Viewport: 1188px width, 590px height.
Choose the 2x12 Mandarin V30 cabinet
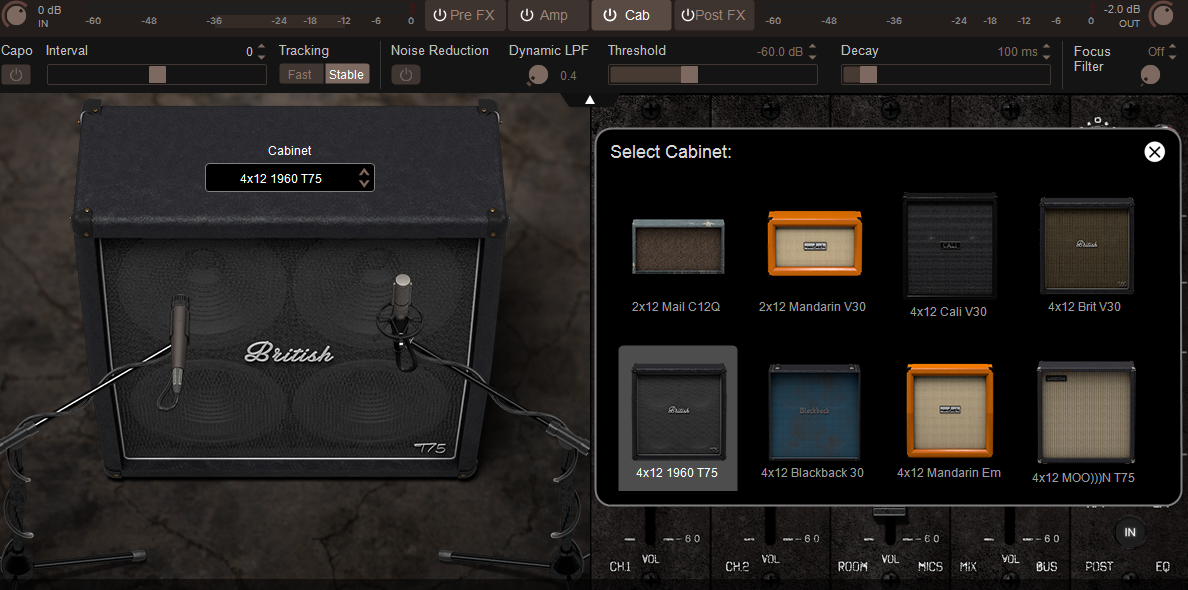coord(813,243)
